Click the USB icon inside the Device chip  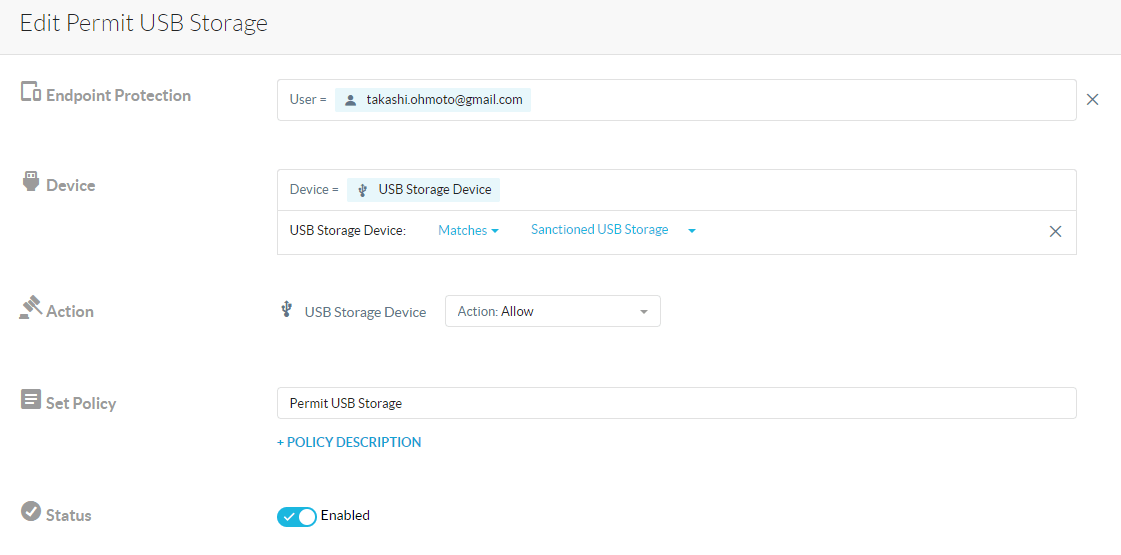click(x=363, y=190)
